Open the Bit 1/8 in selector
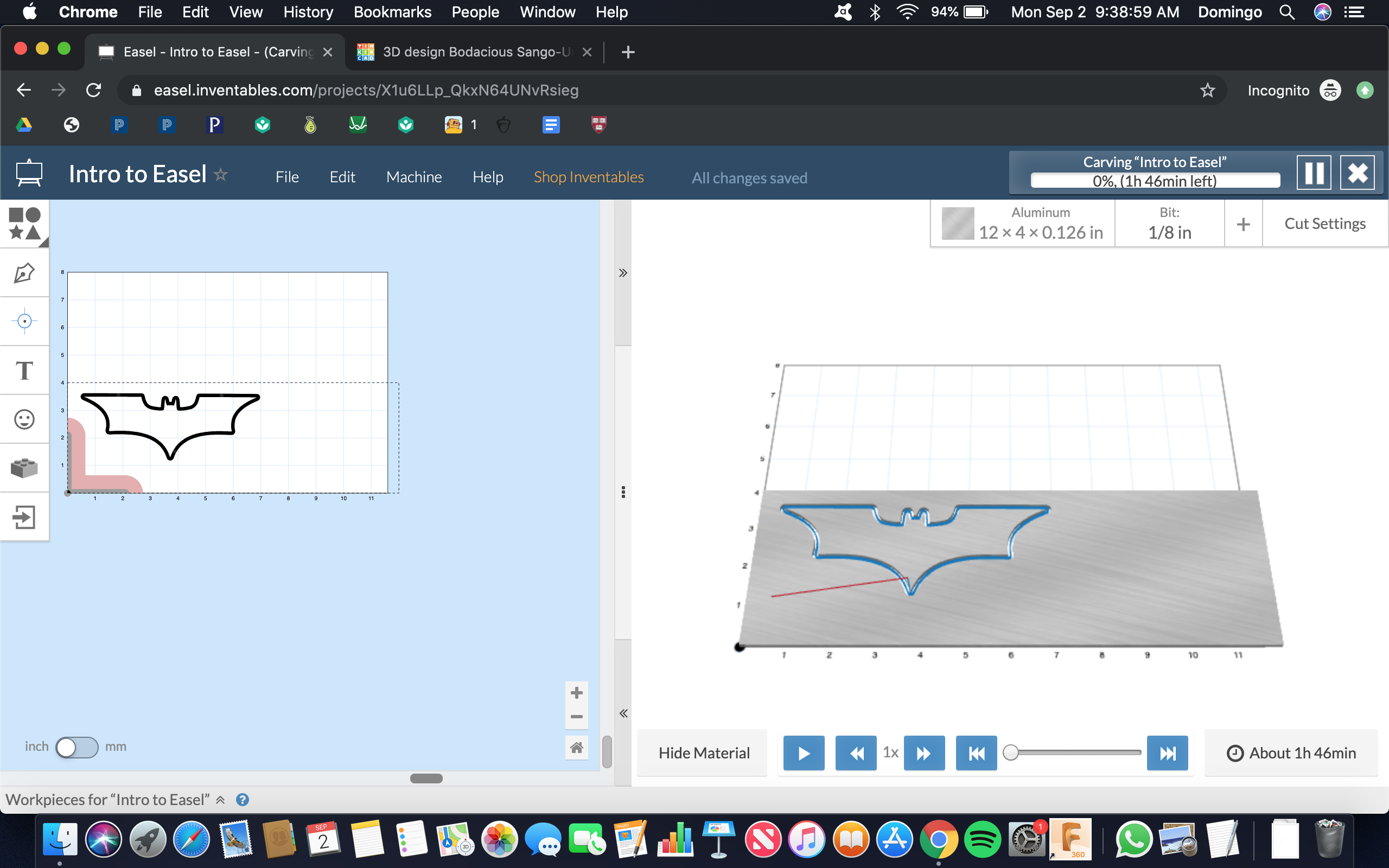The width and height of the screenshot is (1389, 868). [1170, 224]
